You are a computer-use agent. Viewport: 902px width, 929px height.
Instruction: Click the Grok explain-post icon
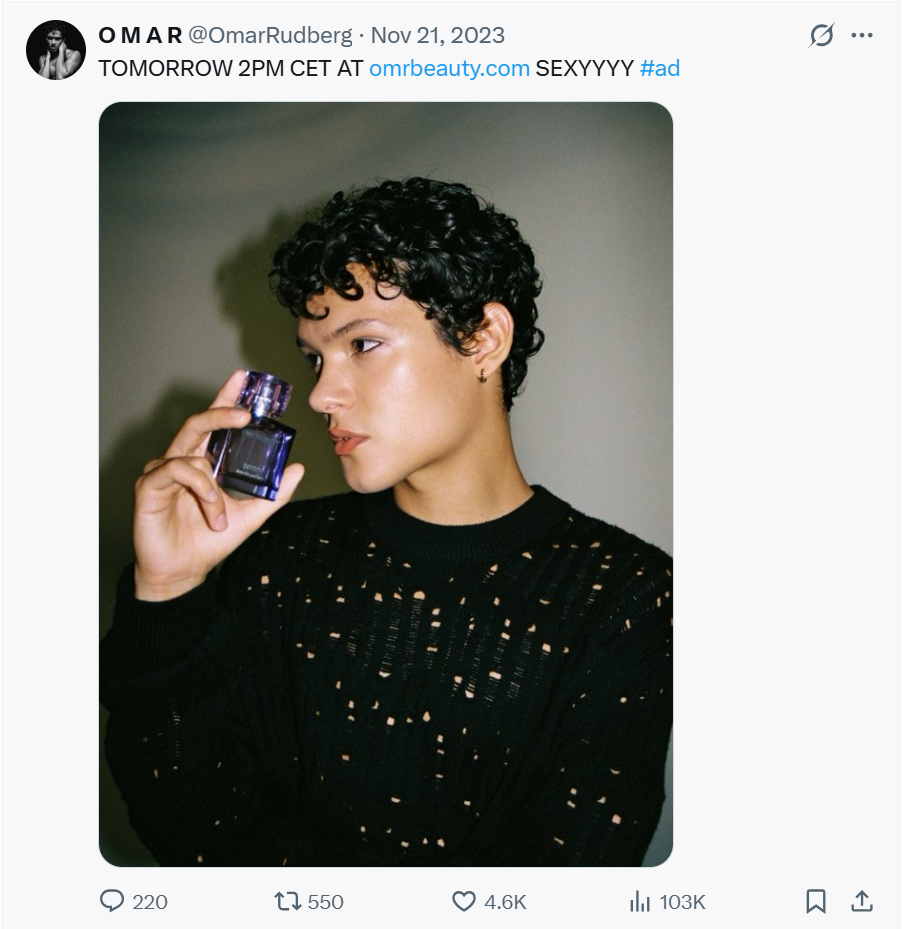point(821,36)
